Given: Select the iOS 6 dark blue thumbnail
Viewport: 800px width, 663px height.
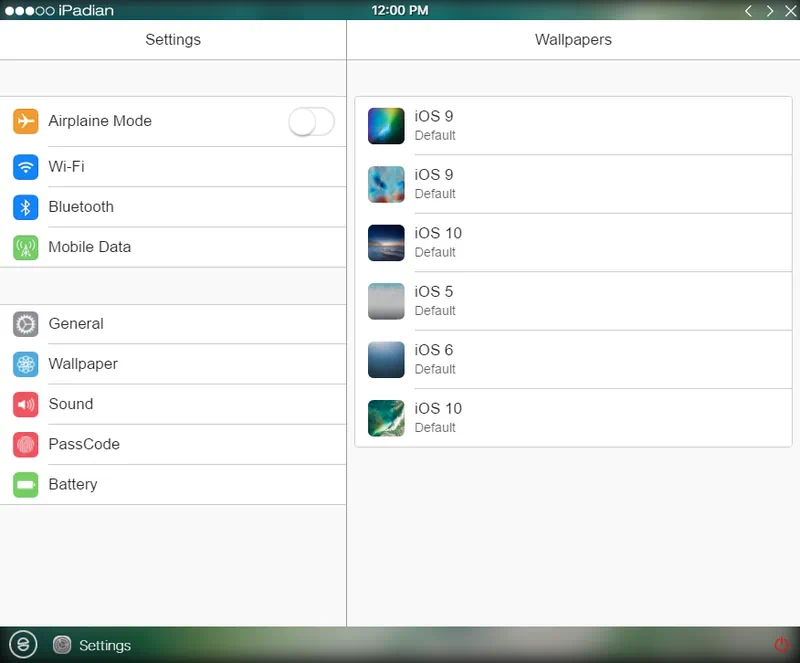Looking at the screenshot, I should click(386, 360).
